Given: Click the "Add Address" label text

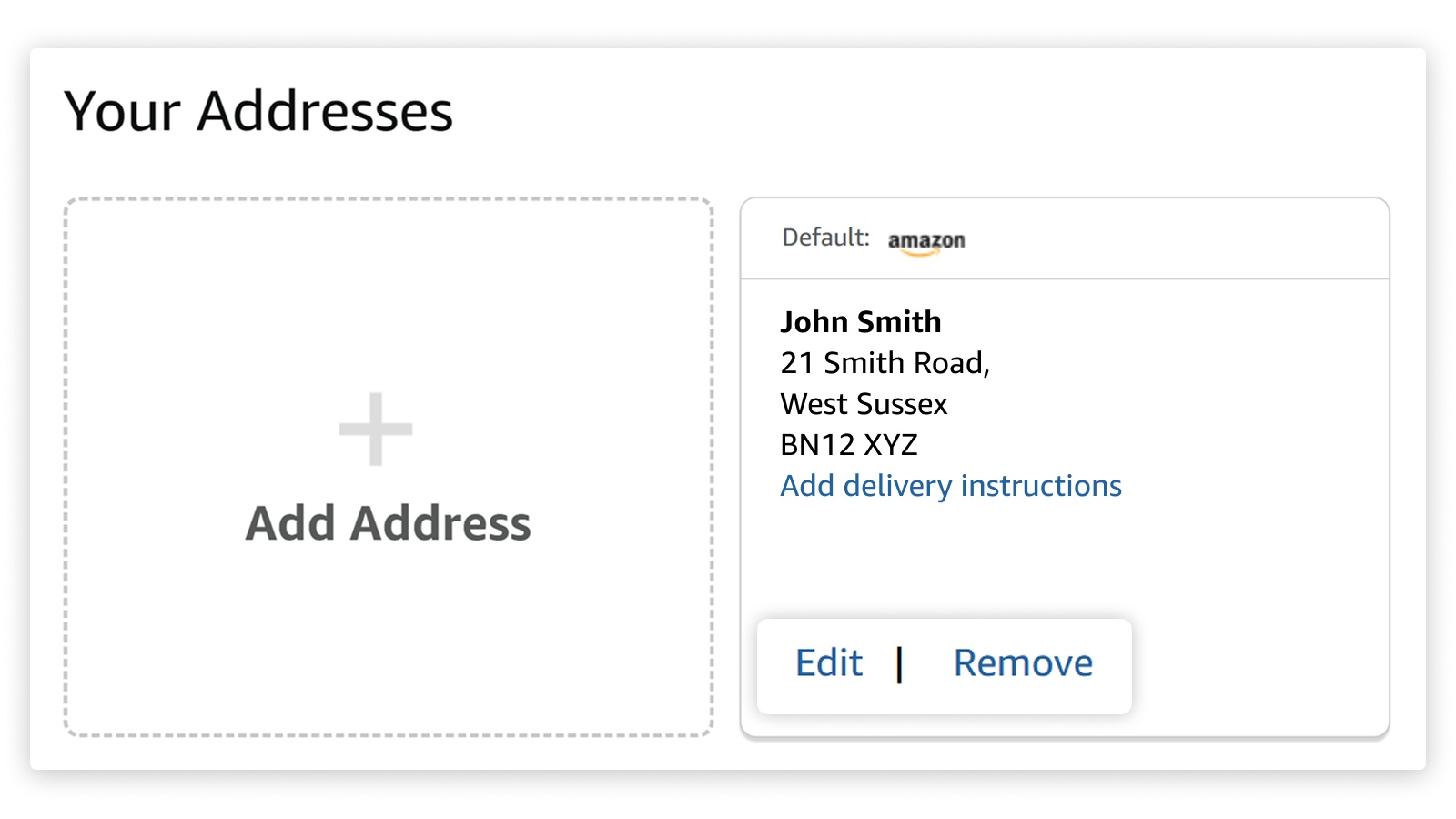Looking at the screenshot, I should (388, 523).
